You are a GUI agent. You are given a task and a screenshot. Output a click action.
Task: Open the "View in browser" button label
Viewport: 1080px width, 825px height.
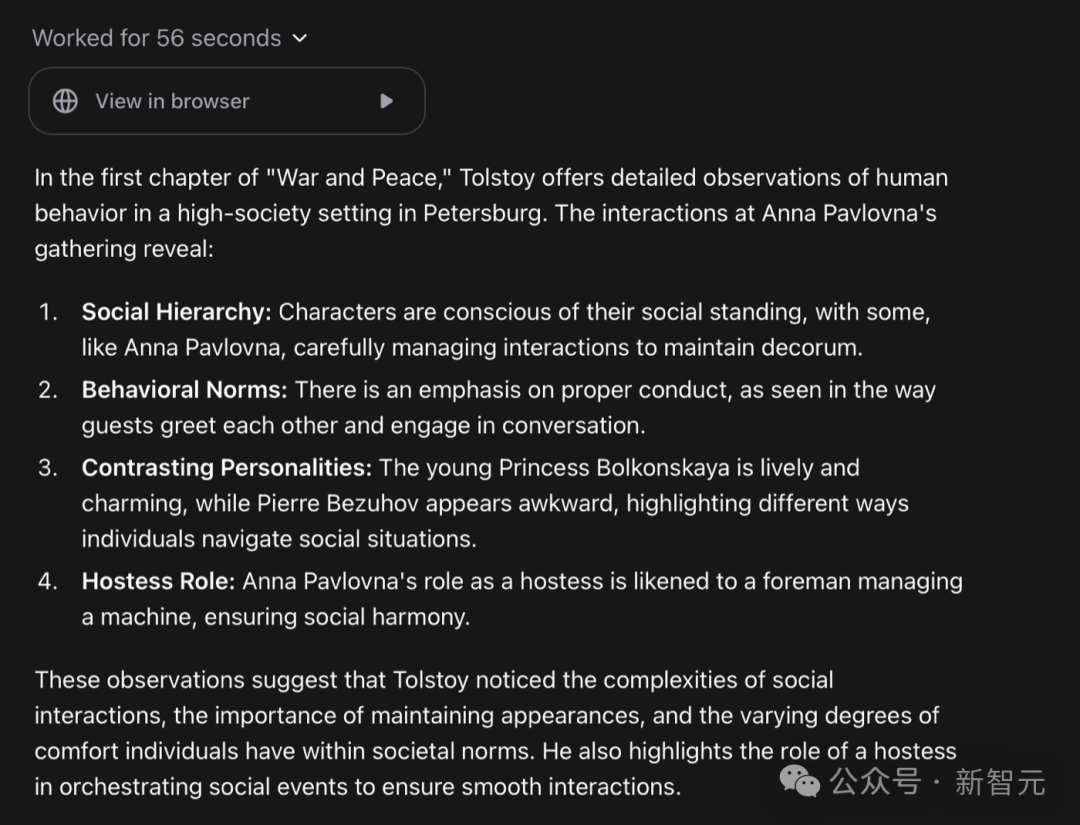(172, 101)
